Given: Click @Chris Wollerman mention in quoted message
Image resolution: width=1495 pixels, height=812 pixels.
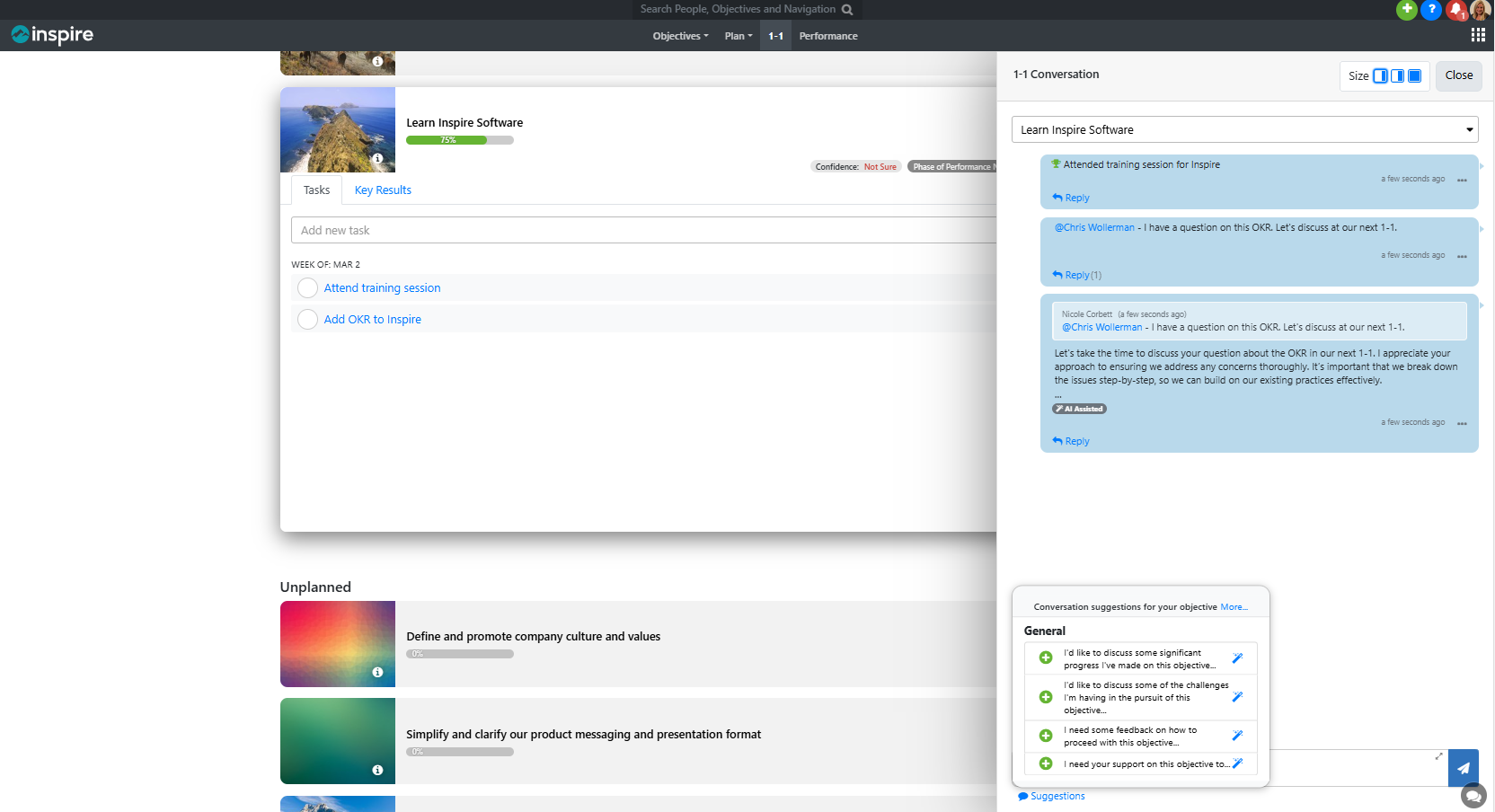Looking at the screenshot, I should [x=1102, y=327].
